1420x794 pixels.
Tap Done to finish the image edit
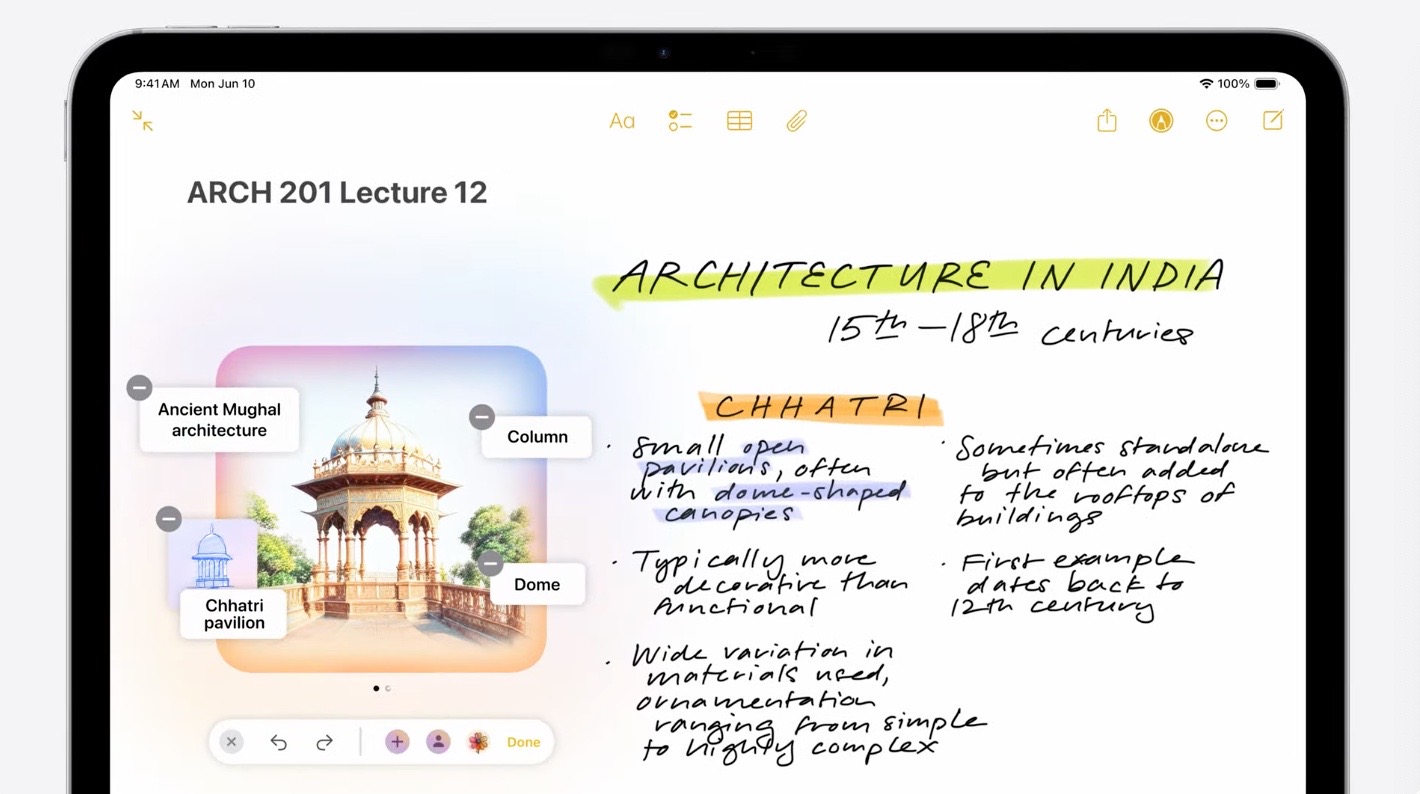[523, 742]
